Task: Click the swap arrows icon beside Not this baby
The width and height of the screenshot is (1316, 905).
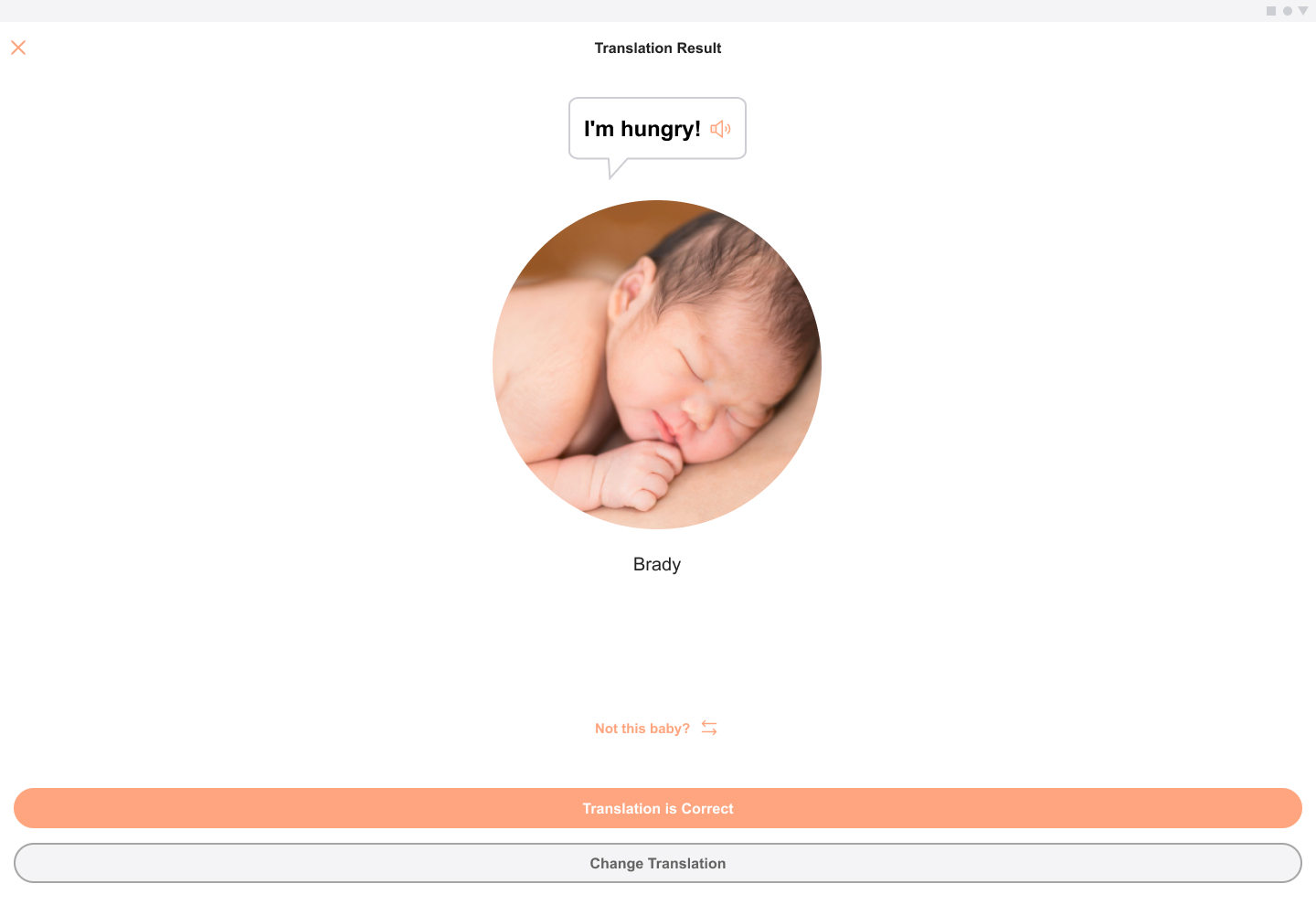Action: pos(709,728)
